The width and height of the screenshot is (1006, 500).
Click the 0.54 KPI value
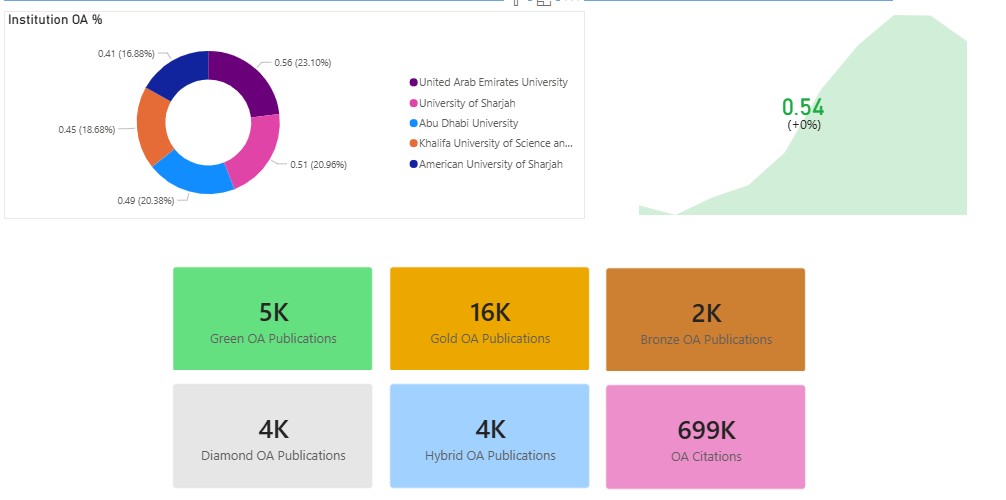(x=803, y=107)
